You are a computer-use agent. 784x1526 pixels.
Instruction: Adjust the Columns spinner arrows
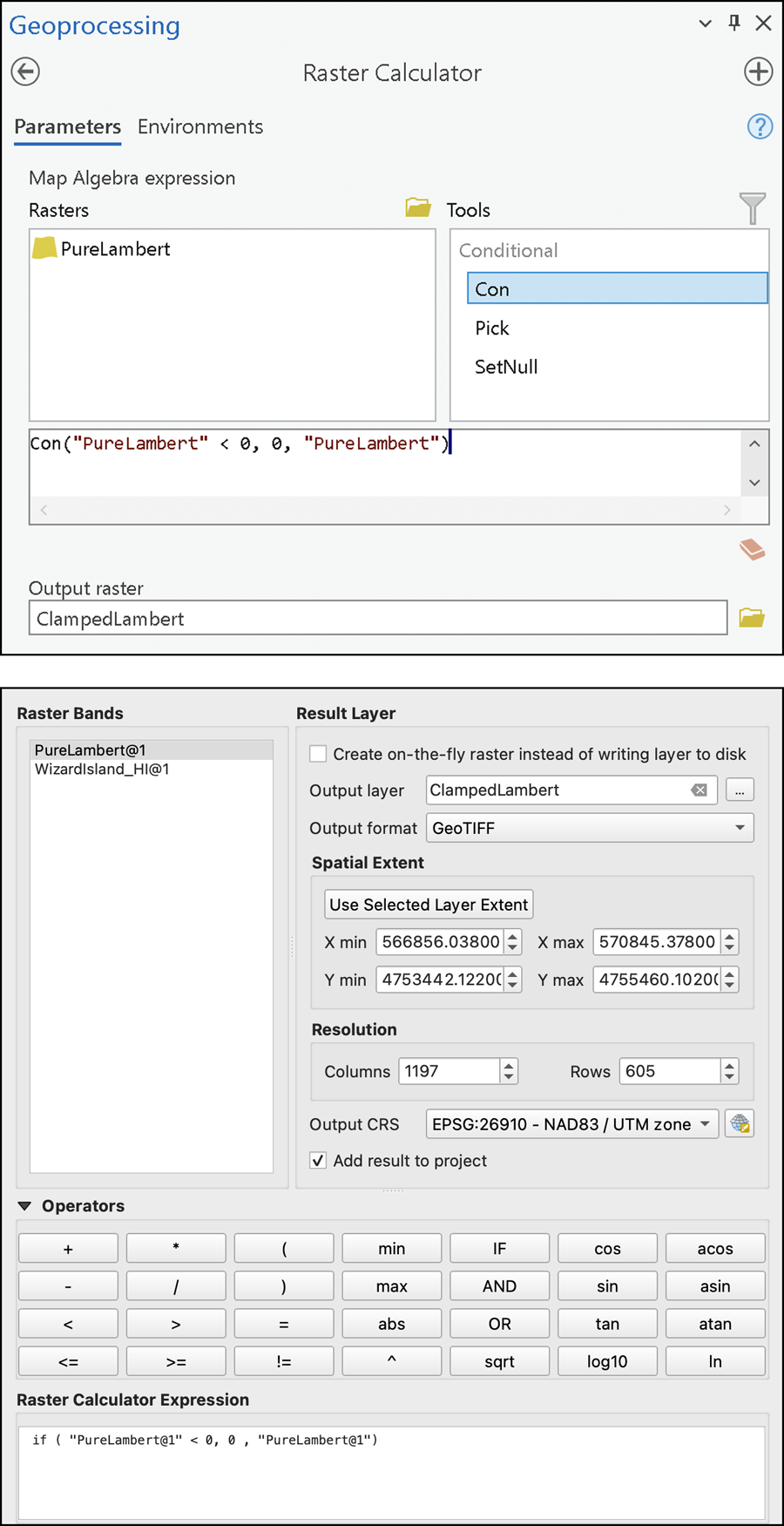(x=509, y=1071)
